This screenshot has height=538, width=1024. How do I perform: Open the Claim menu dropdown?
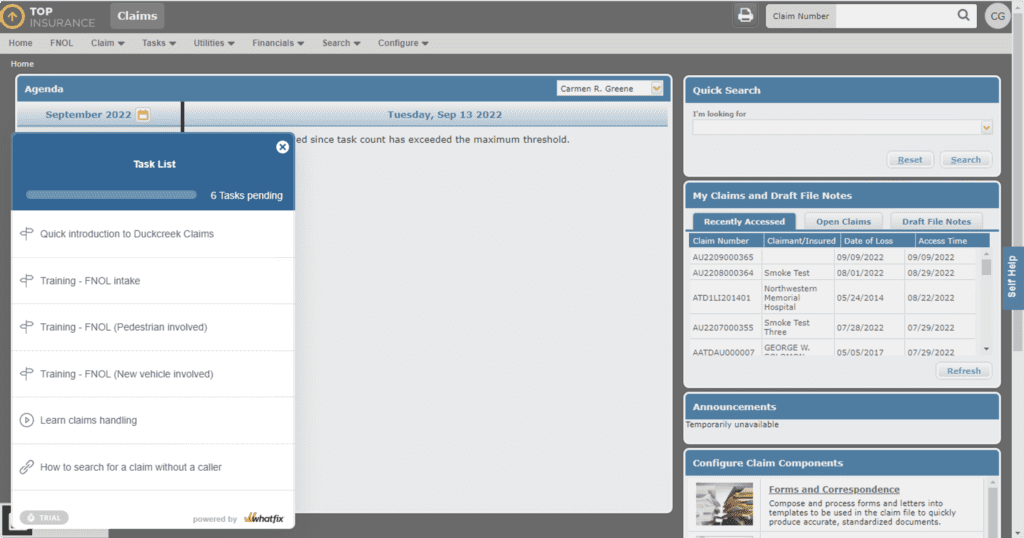click(108, 43)
